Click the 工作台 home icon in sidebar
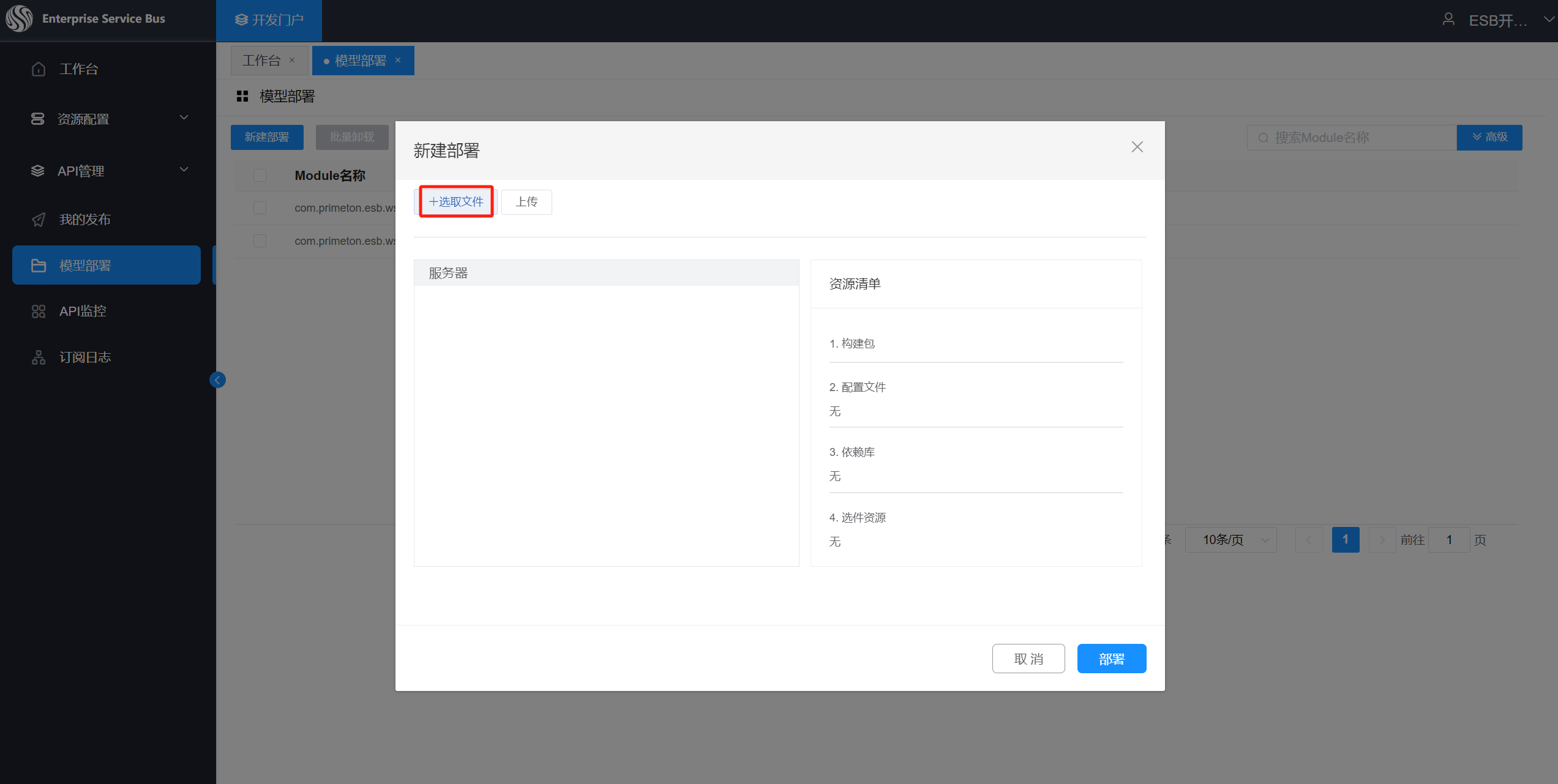This screenshot has height=784, width=1558. coord(39,69)
